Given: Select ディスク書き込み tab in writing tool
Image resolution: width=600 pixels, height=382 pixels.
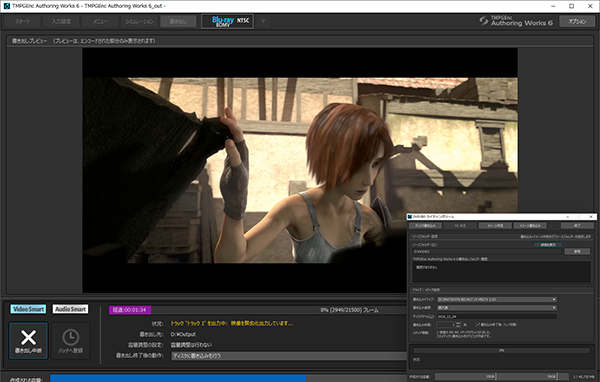Looking at the screenshot, I should point(426,225).
